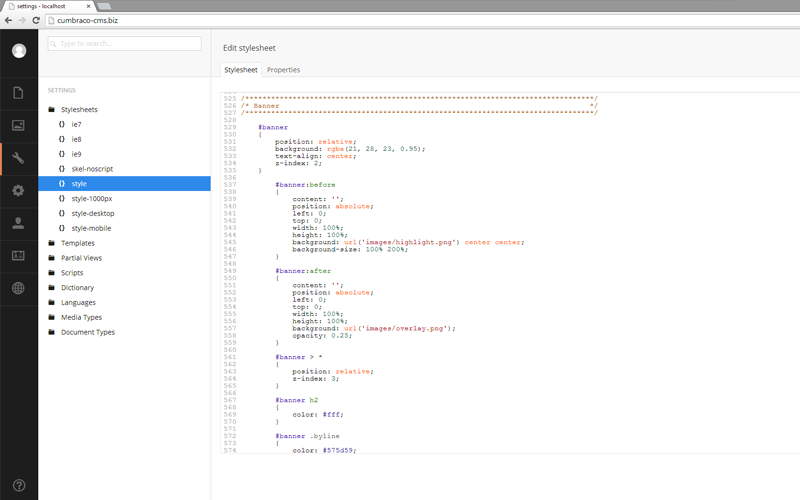Switch to the Properties tab
The height and width of the screenshot is (500, 800).
(283, 70)
